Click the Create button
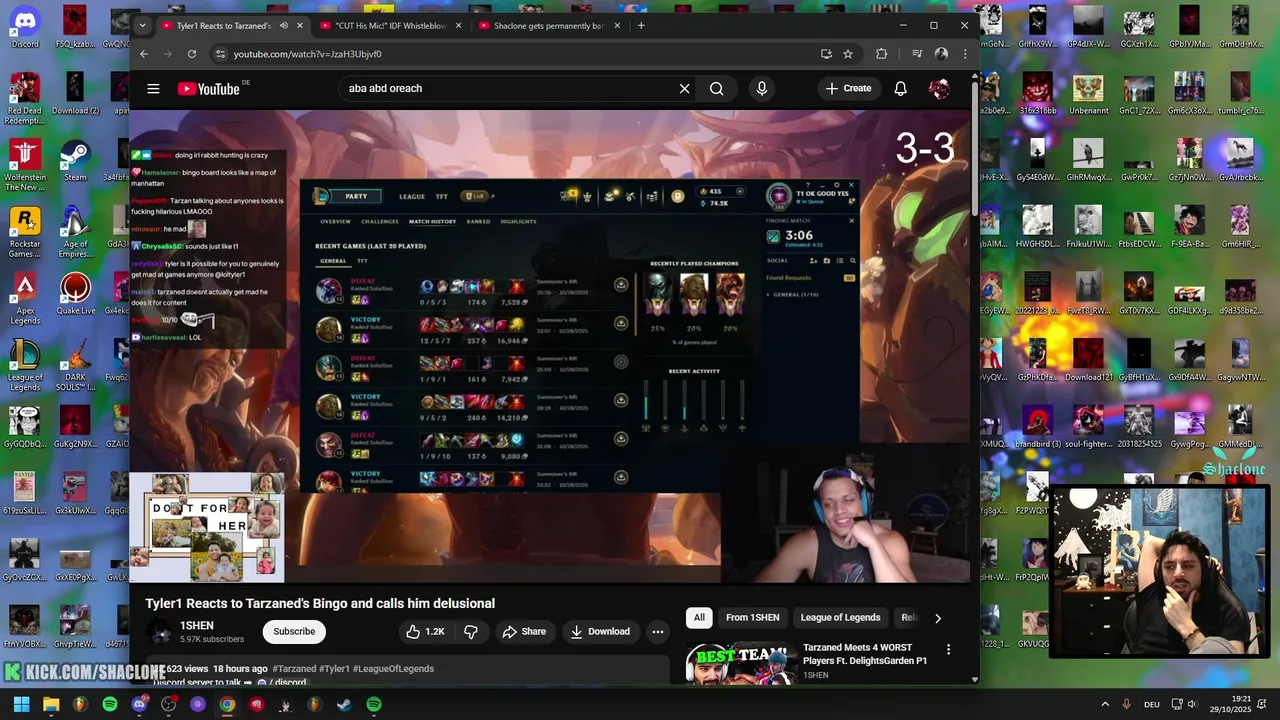The image size is (1280, 720). tap(848, 89)
